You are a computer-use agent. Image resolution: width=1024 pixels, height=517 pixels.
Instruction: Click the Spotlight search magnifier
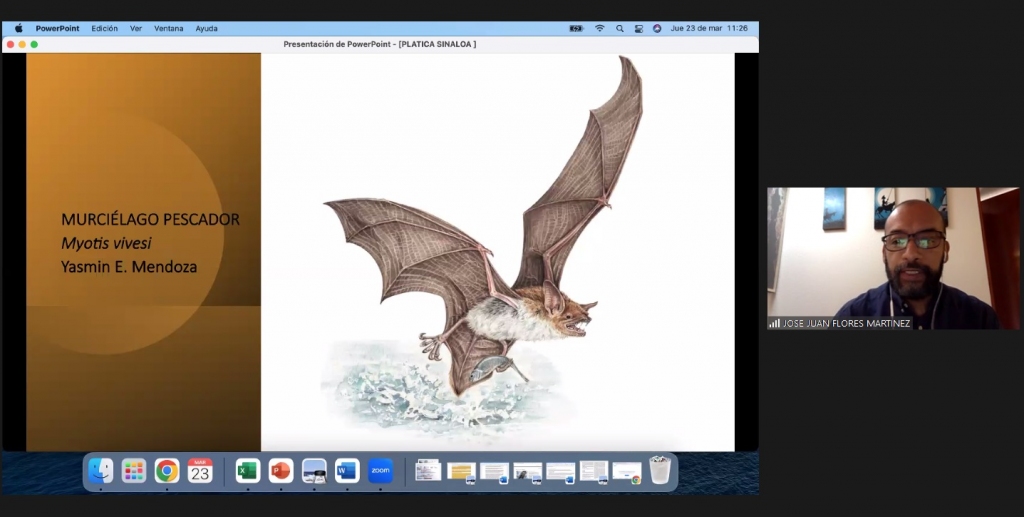click(x=620, y=29)
